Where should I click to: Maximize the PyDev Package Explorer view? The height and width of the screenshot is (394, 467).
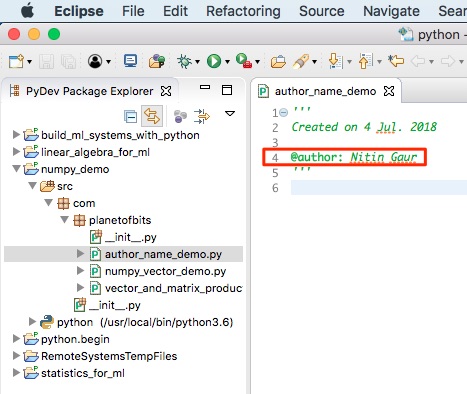227,90
